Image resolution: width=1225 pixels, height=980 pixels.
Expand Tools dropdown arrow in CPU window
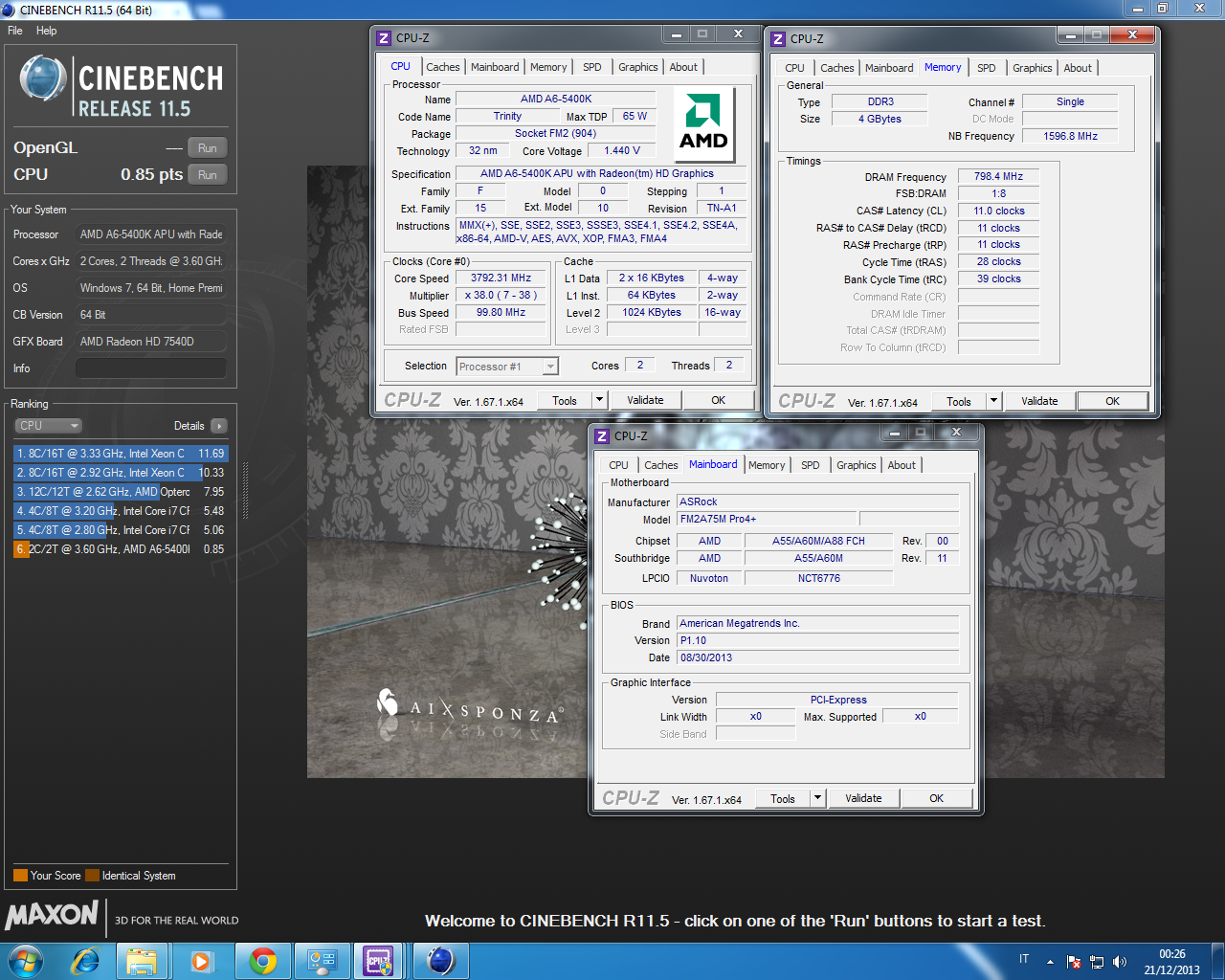[600, 401]
